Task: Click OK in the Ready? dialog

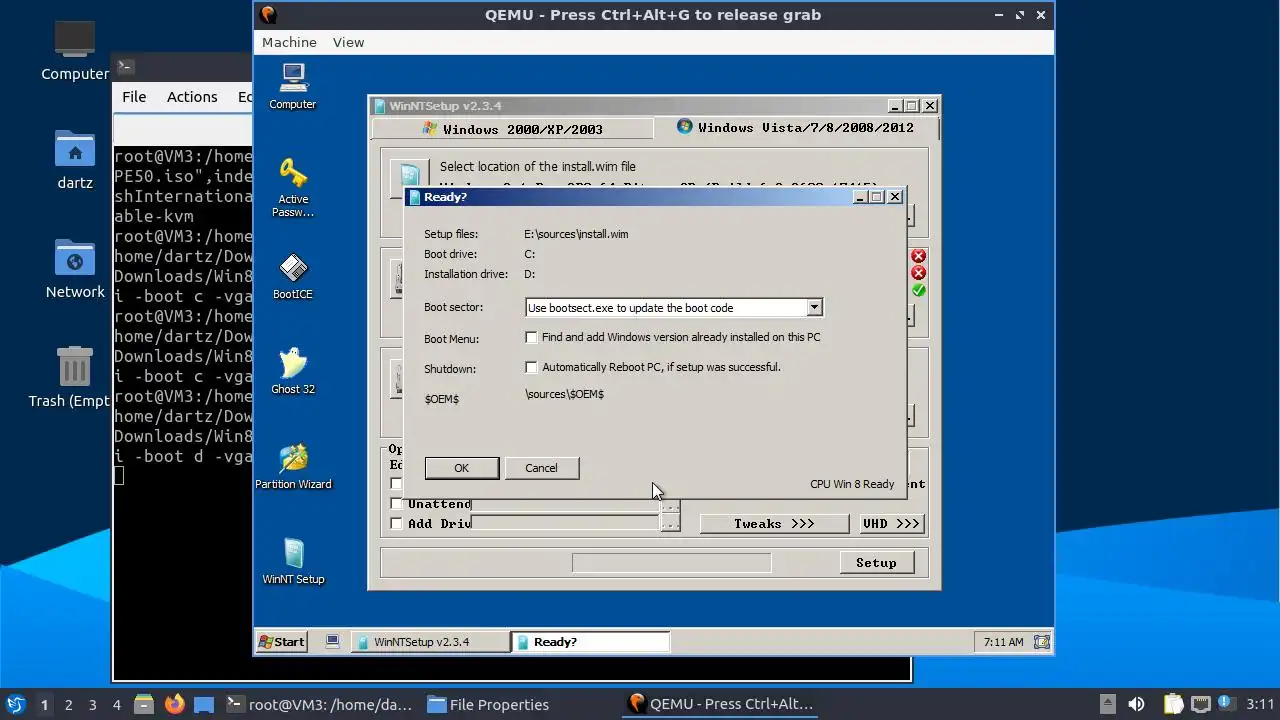Action: pyautogui.click(x=461, y=468)
